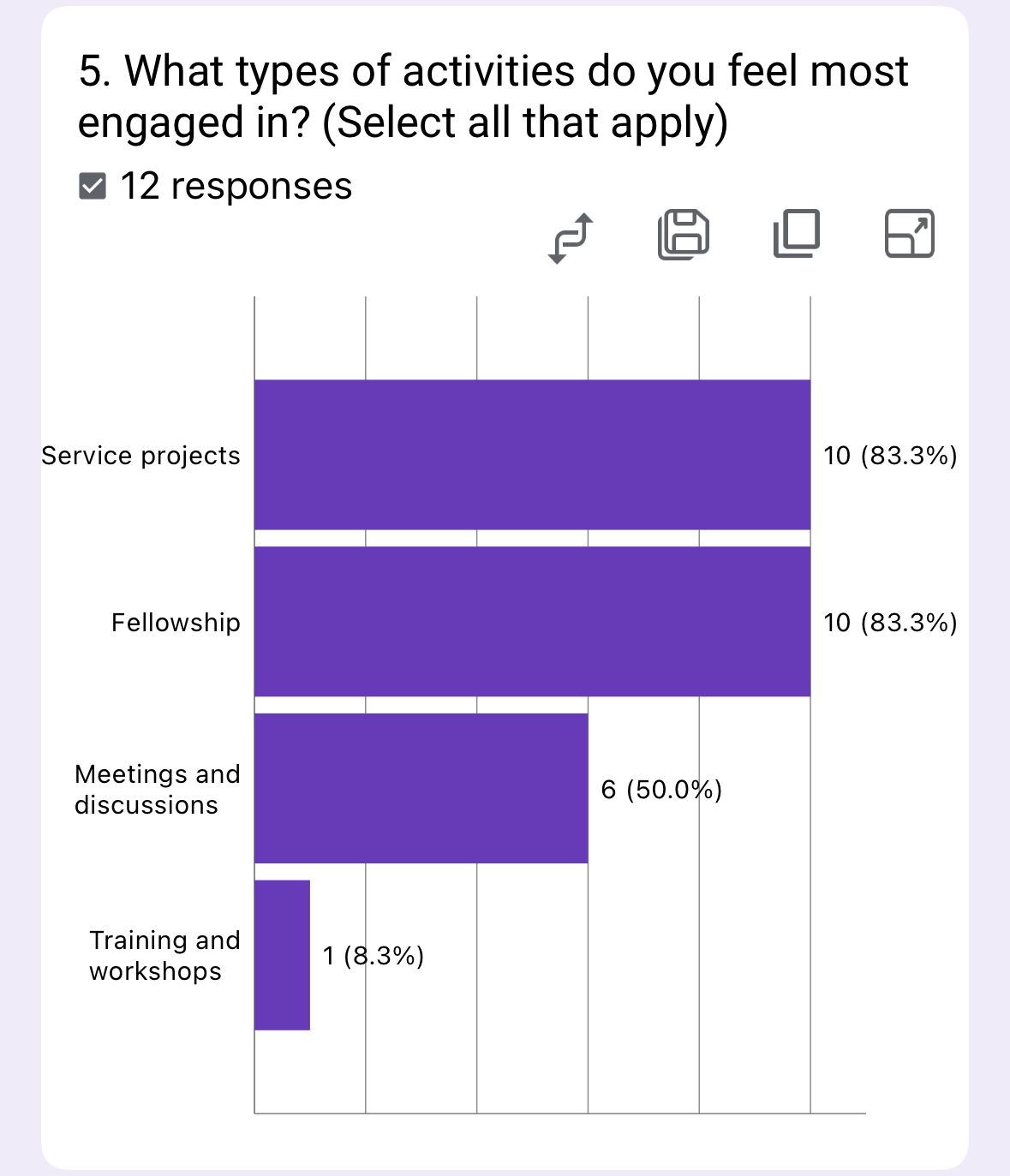Click the swap chart orientation arrows icon
The height and width of the screenshot is (1176, 1010).
pyautogui.click(x=571, y=237)
